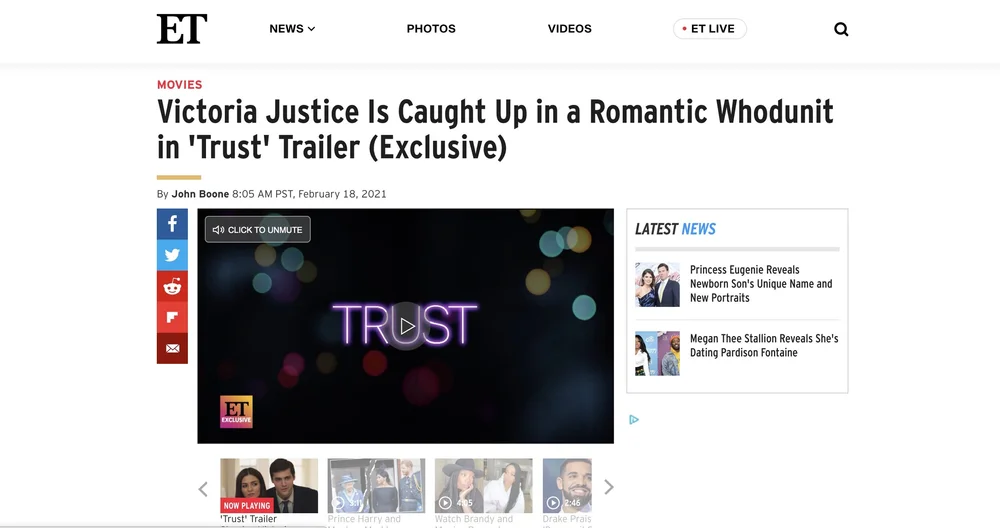
Task: Click the AdChoices icon under Latest News
Action: pos(634,420)
